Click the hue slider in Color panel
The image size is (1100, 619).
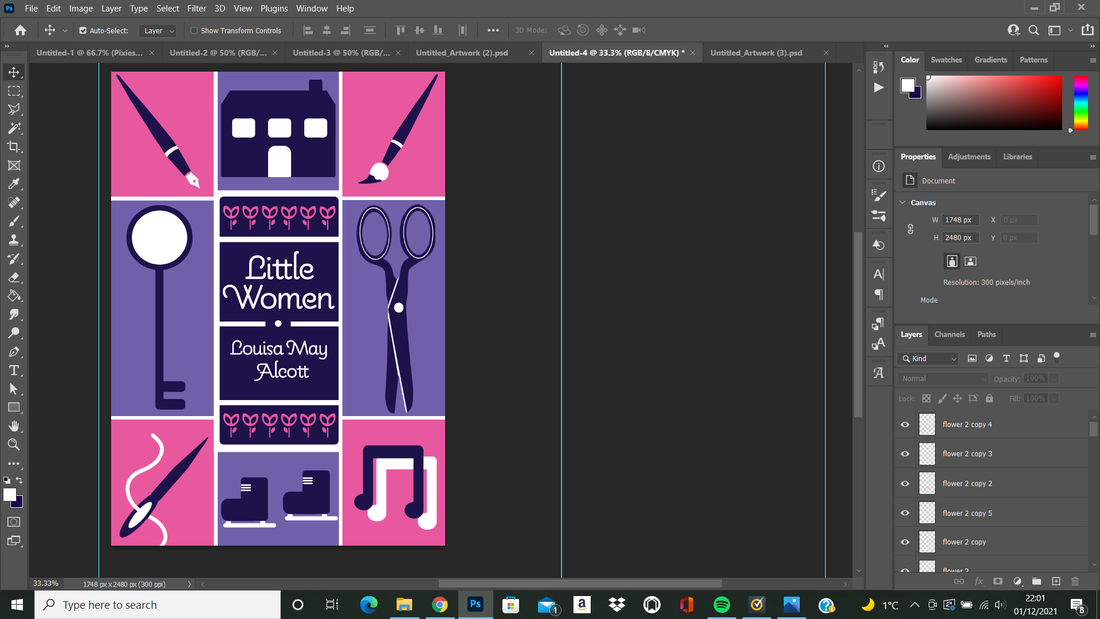pos(1081,102)
